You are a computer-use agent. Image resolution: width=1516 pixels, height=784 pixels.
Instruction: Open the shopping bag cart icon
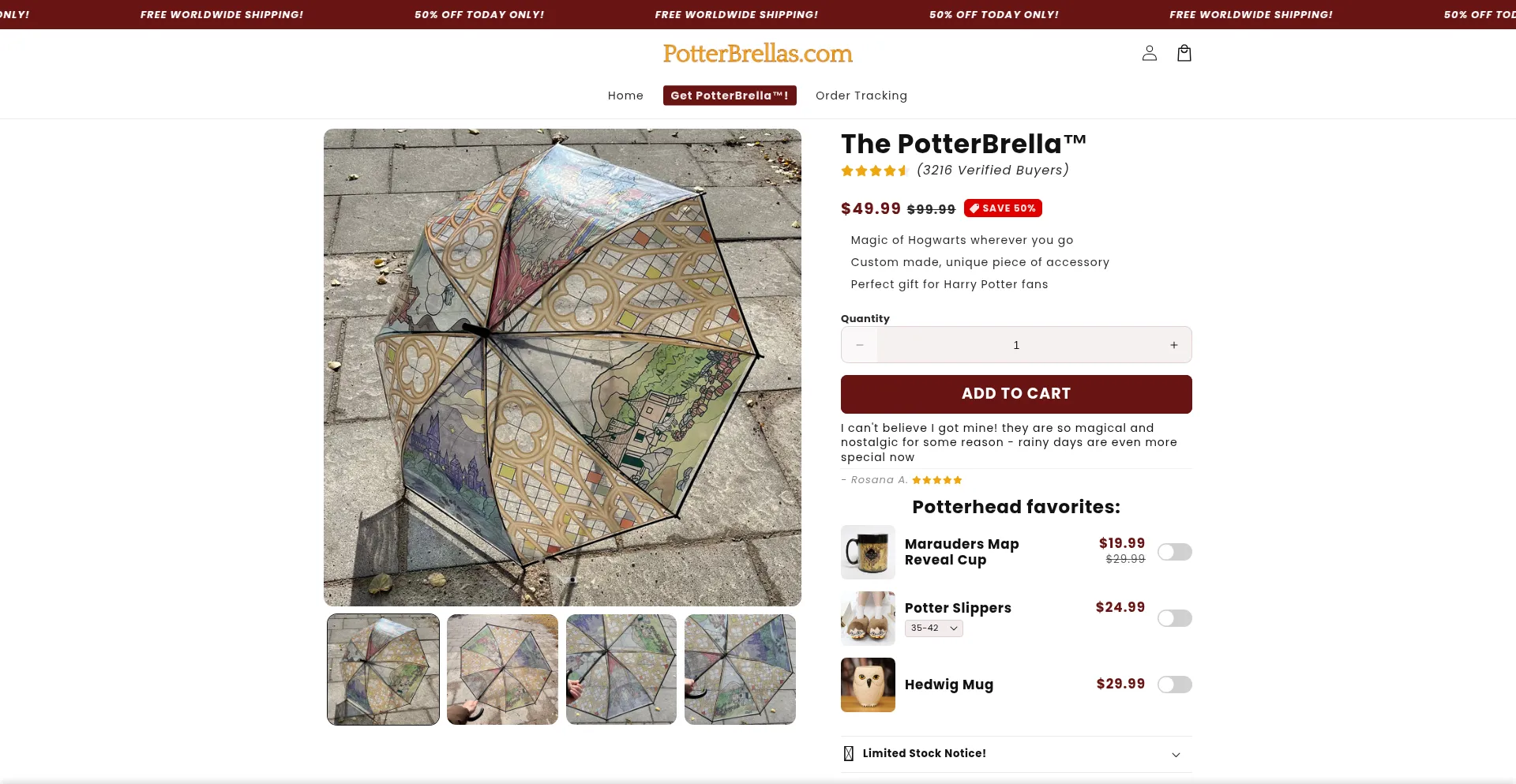point(1184,53)
